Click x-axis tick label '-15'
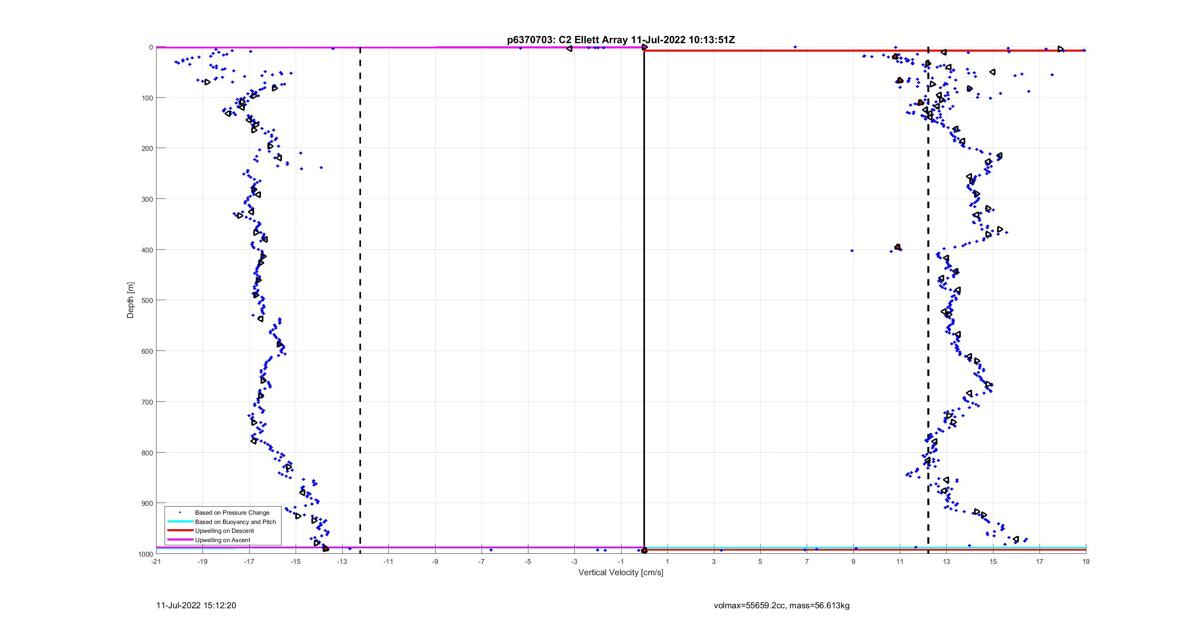The width and height of the screenshot is (1200, 622). point(295,562)
